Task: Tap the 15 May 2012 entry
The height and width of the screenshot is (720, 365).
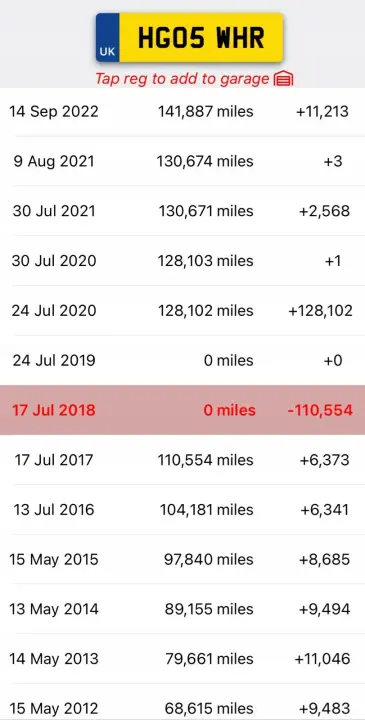Action: 182,703
